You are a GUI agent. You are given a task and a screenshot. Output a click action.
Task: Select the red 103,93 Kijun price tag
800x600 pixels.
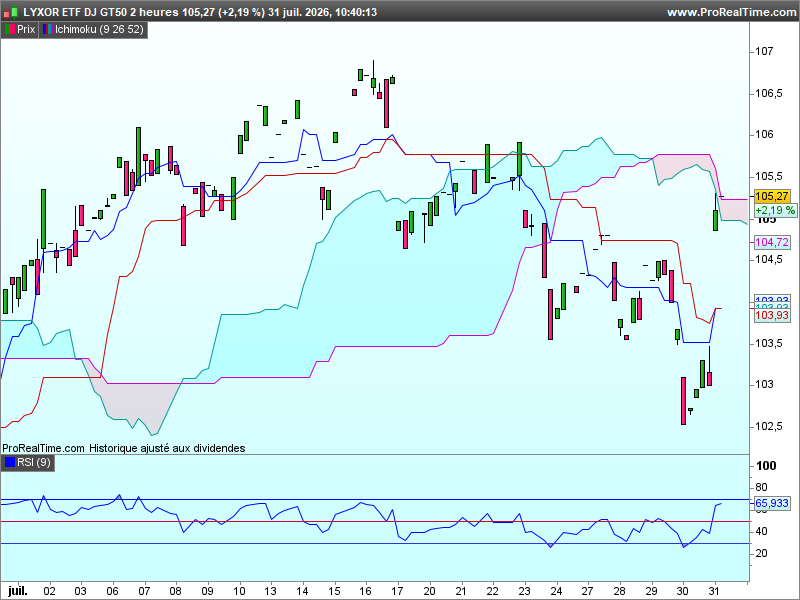pyautogui.click(x=771, y=315)
